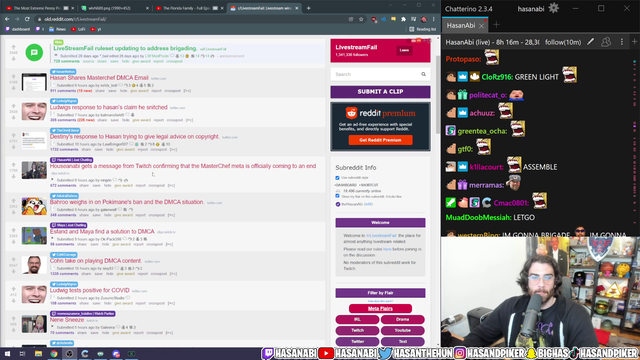Screen dimensions: 640x360
Task: Add new Chatterino tab with plus
Action: tap(496, 25)
